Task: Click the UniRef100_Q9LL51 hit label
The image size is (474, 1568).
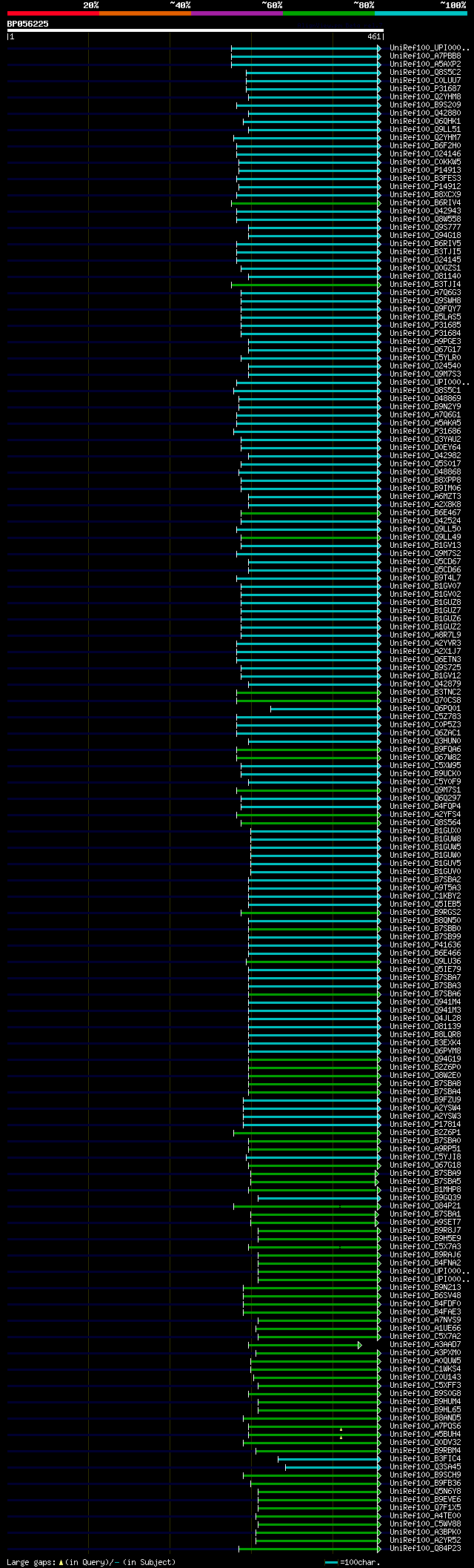Action: click(425, 129)
